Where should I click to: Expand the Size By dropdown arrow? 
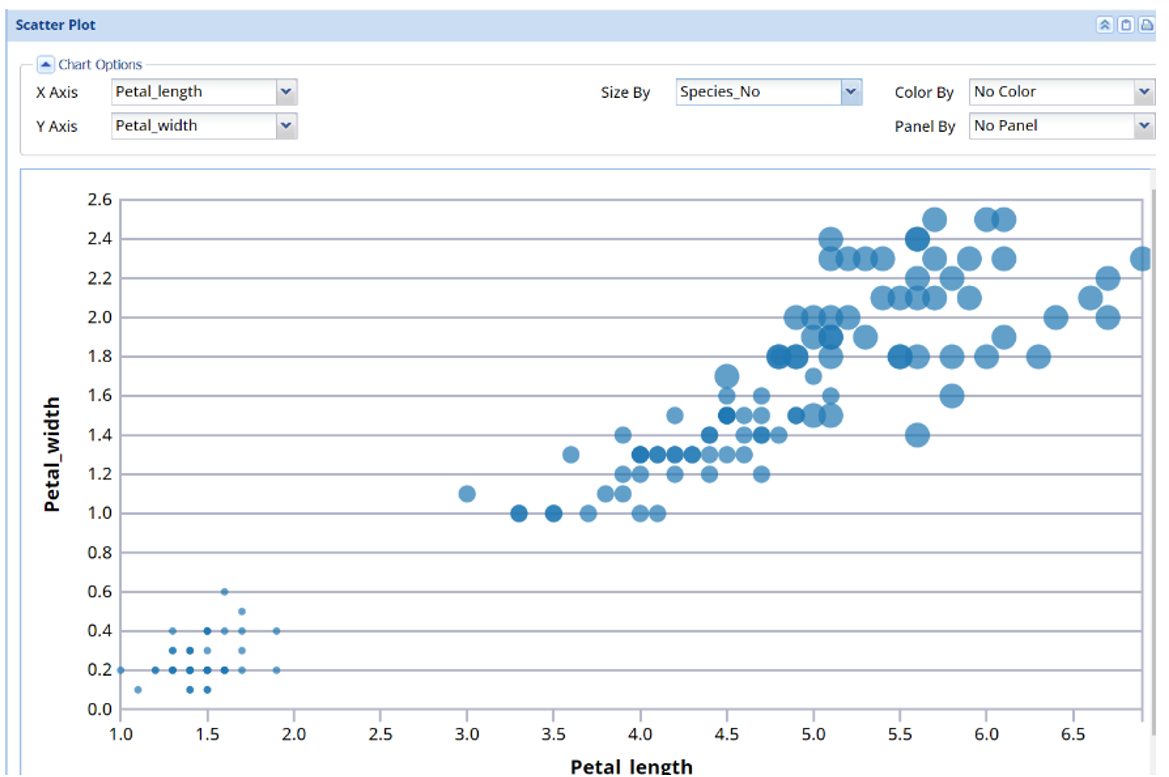(x=851, y=92)
